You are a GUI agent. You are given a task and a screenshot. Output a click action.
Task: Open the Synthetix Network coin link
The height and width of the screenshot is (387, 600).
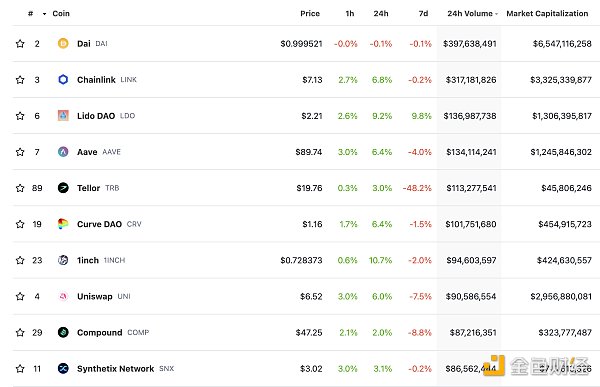(116, 369)
